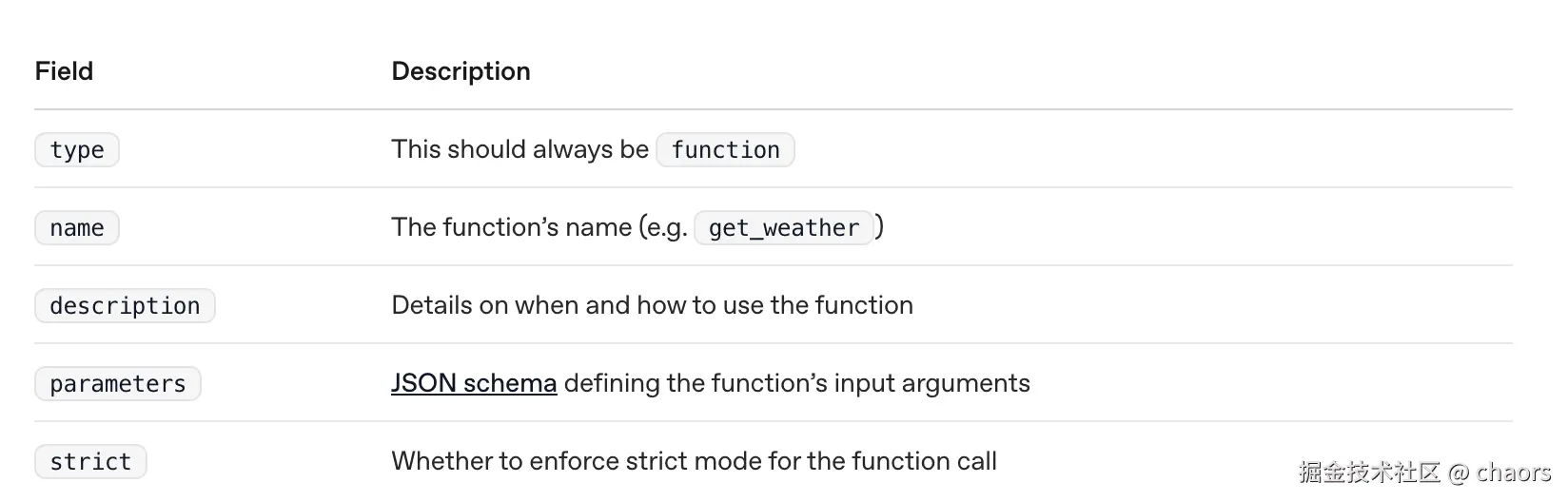Click "Whether to enforce strict mode" sentence
Screen dimensions: 1568x502
694,461
